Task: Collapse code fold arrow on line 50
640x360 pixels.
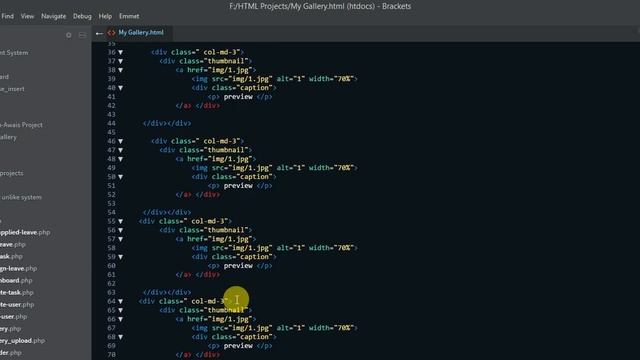Action: click(120, 177)
